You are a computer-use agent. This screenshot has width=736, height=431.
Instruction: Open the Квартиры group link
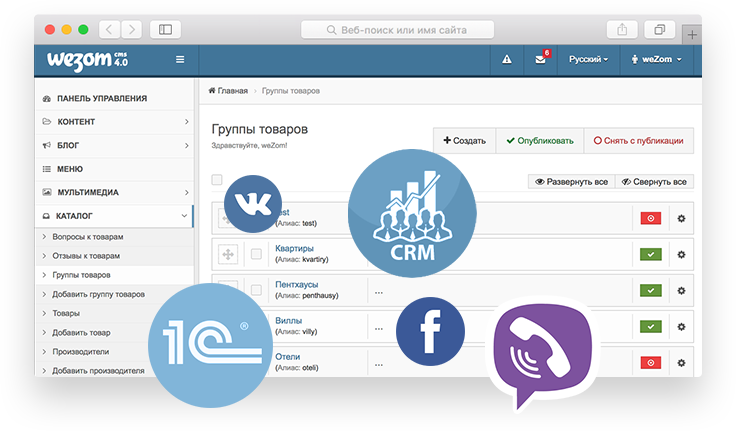click(294, 248)
